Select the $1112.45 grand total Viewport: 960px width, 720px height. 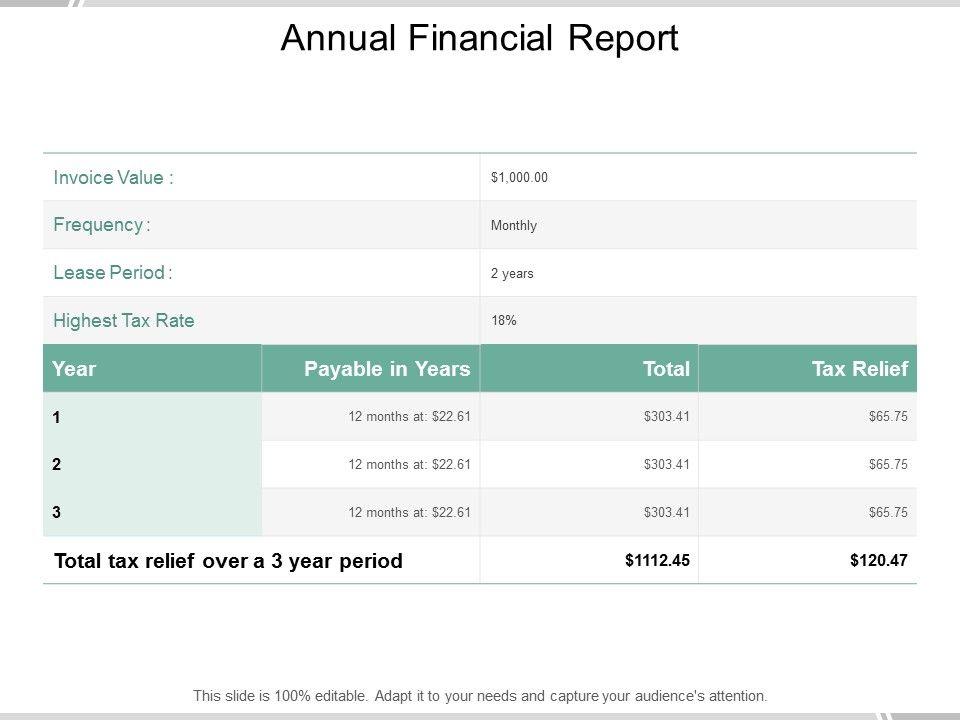tap(657, 560)
